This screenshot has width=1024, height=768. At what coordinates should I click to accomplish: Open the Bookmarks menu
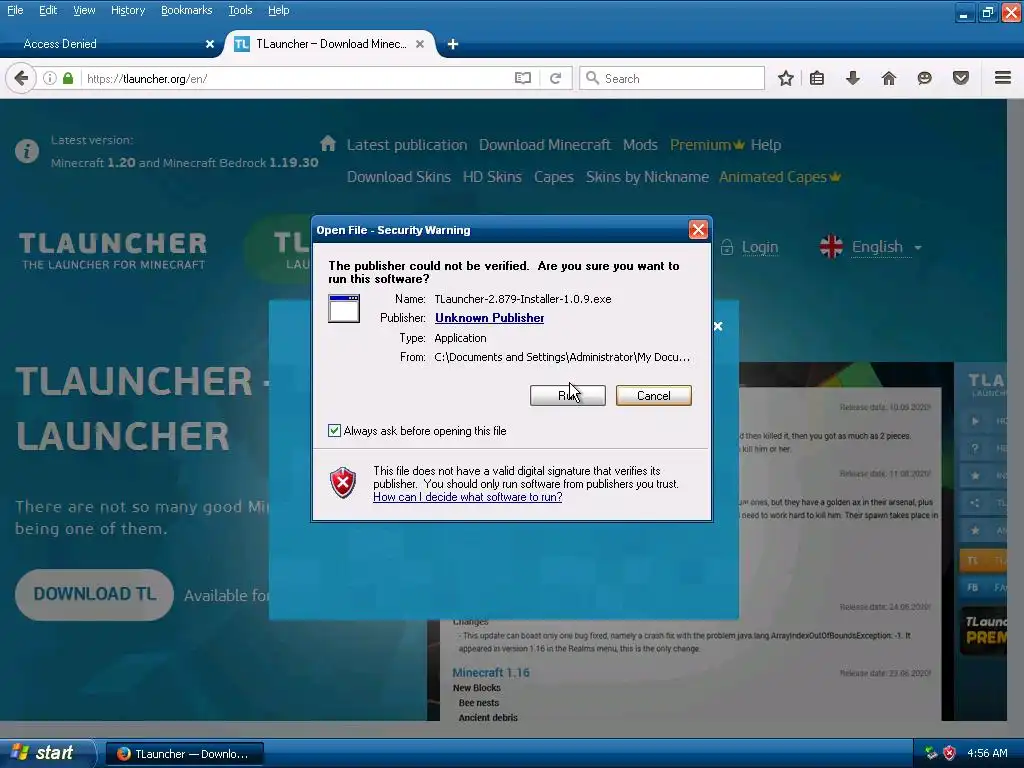tap(187, 10)
